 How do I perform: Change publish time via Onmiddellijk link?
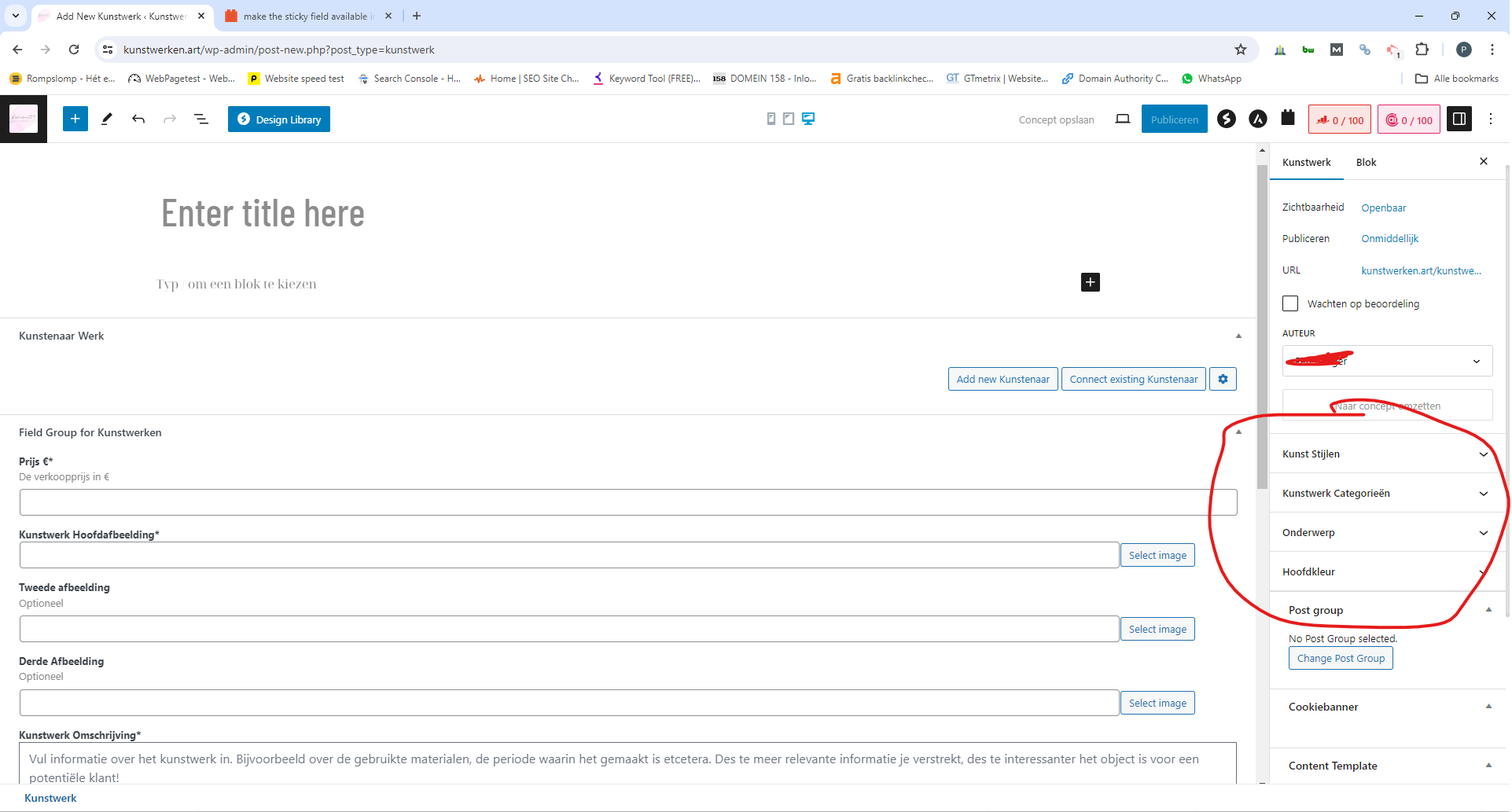(x=1389, y=238)
